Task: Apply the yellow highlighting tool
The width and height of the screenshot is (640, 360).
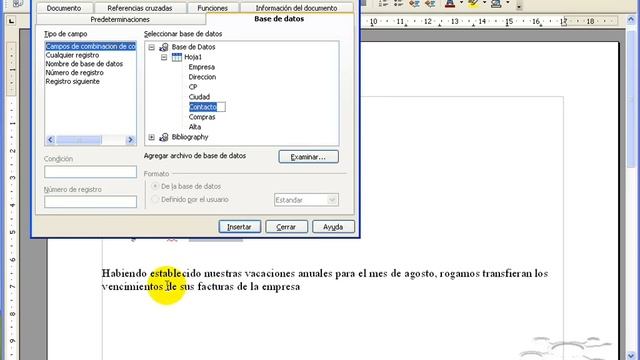Action: [x=473, y=4]
